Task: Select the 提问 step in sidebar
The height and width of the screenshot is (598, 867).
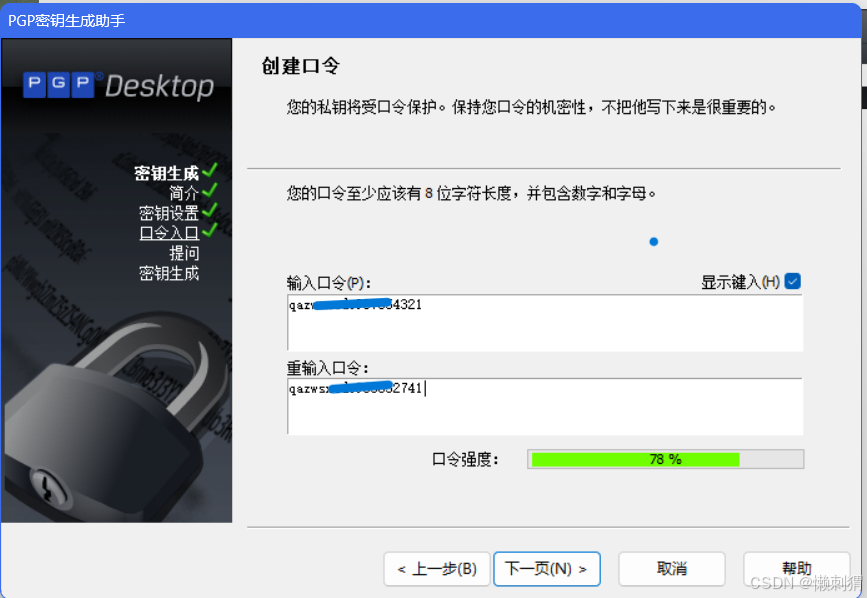Action: 184,253
